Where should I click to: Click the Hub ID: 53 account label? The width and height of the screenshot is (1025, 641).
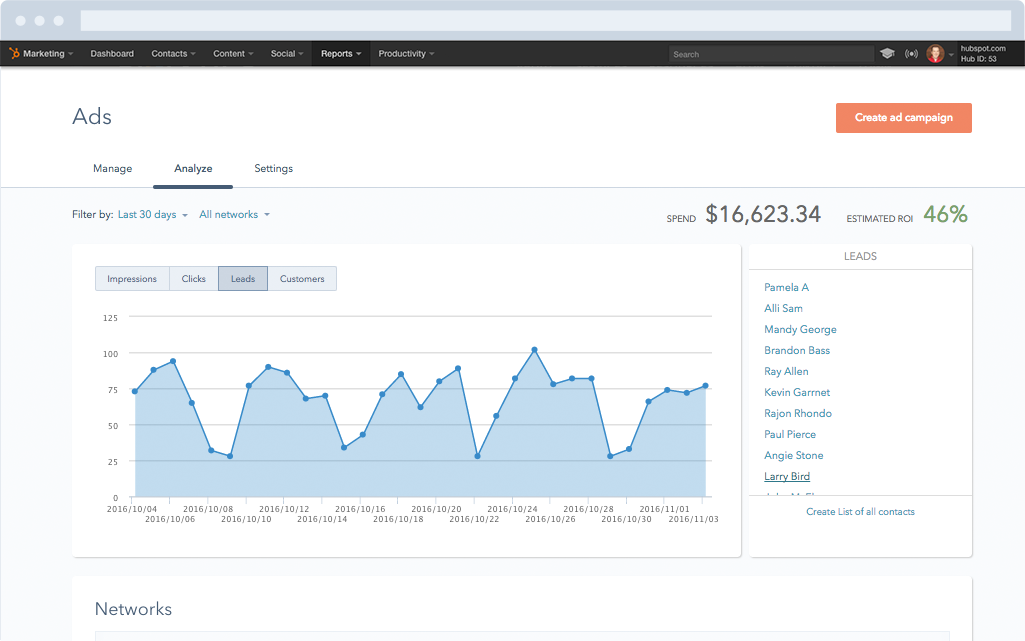(978, 59)
